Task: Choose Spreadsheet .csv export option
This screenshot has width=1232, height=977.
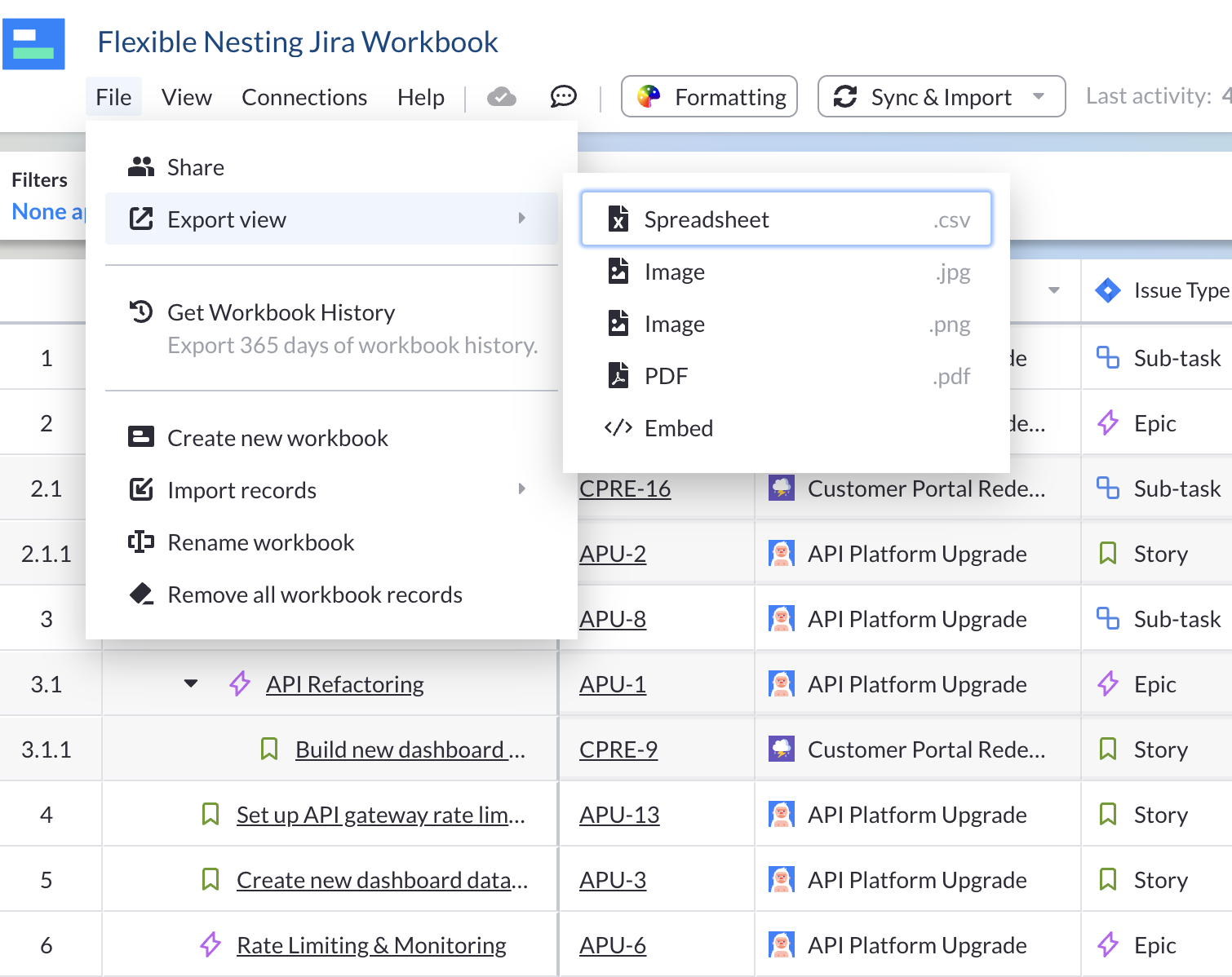Action: 786,219
